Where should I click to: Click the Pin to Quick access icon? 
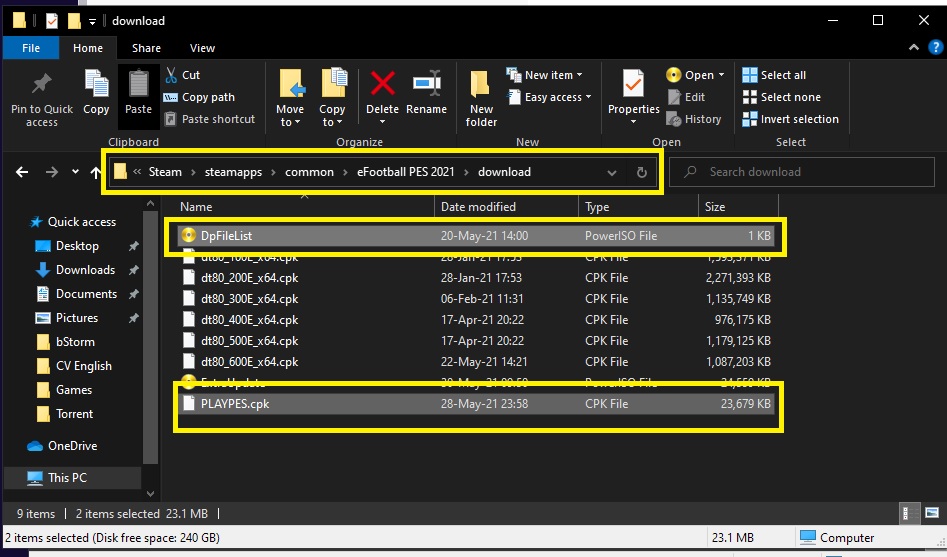coord(42,85)
